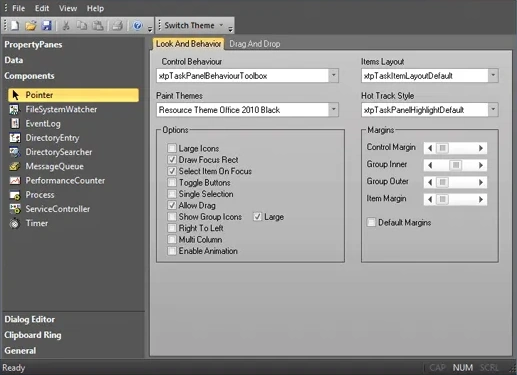Open the Edit menu
This screenshot has width=517, height=375.
pyautogui.click(x=42, y=8)
